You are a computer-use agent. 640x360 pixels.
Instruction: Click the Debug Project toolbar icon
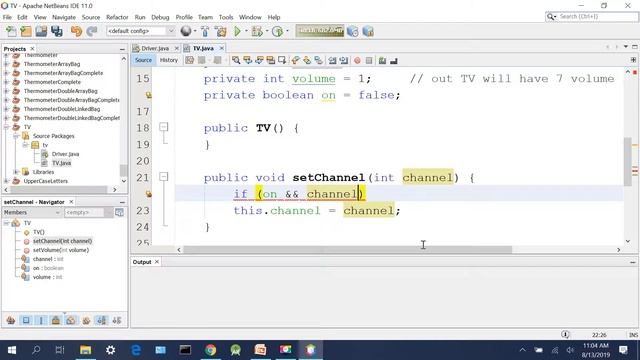[257, 31]
